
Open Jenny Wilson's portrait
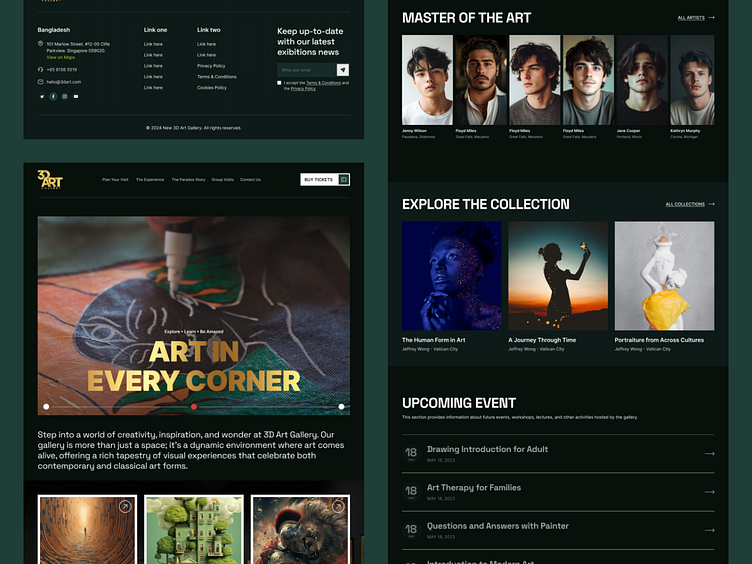[x=427, y=80]
